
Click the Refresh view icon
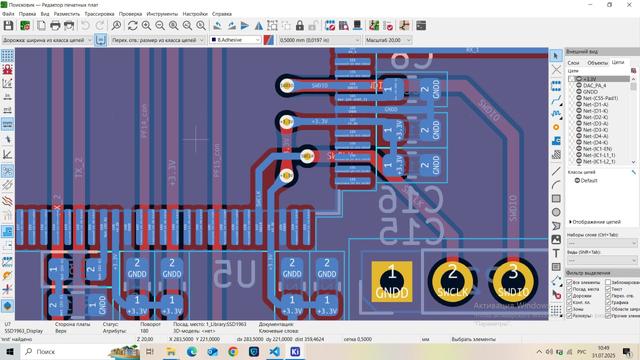coord(132,26)
